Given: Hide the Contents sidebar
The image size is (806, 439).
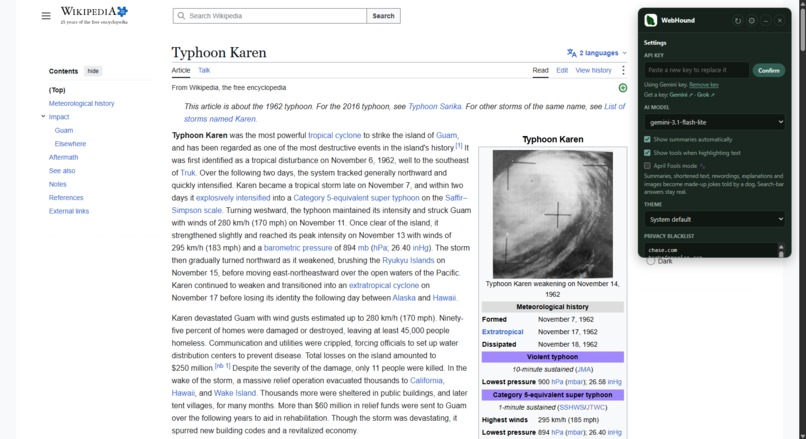Looking at the screenshot, I should (x=93, y=71).
